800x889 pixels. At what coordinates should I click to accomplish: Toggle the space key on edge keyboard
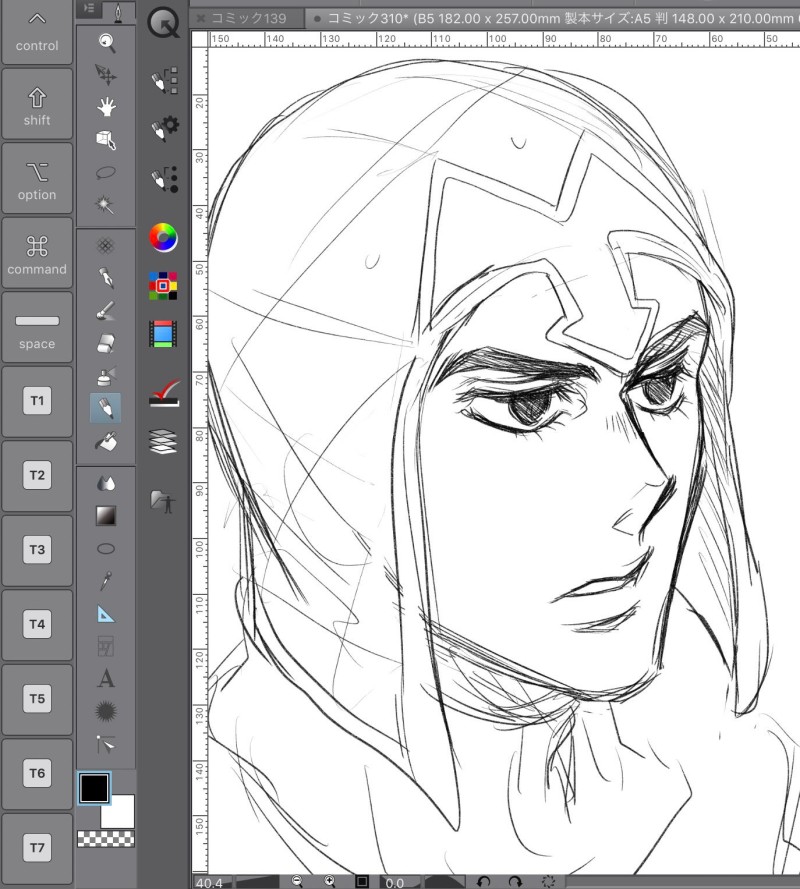pyautogui.click(x=37, y=328)
